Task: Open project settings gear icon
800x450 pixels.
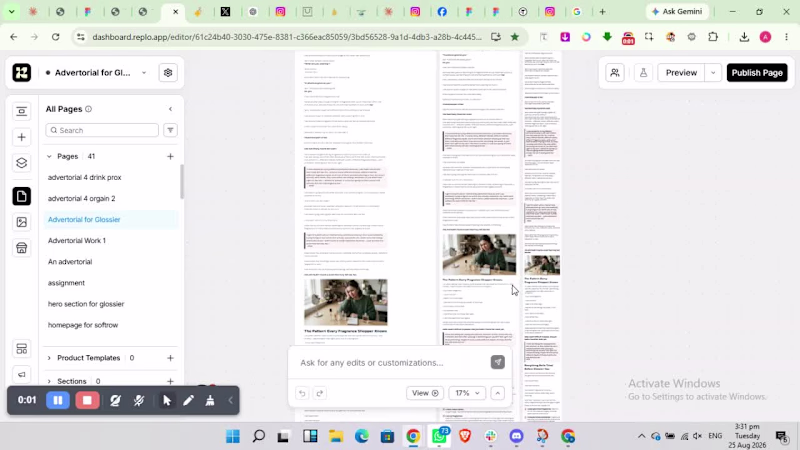Action: click(168, 72)
